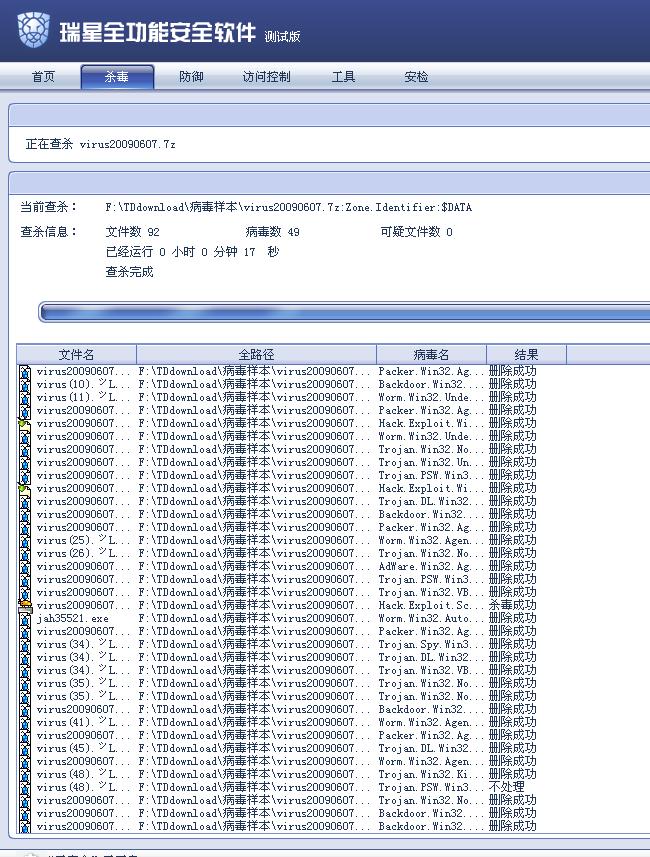
Task: Click the icon of the Trojan.Win32.Ki row
Action: (25, 774)
